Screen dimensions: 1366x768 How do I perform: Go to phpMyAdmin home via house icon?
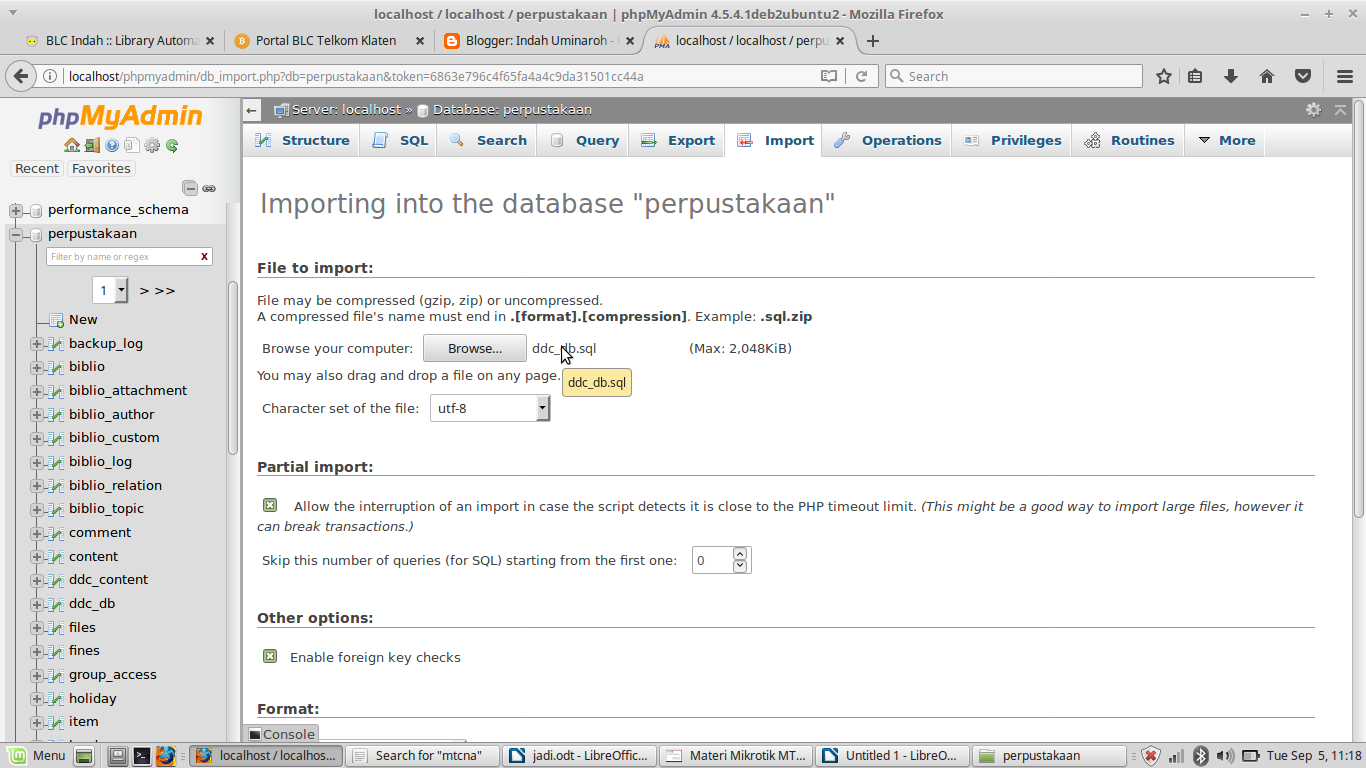(x=72, y=145)
